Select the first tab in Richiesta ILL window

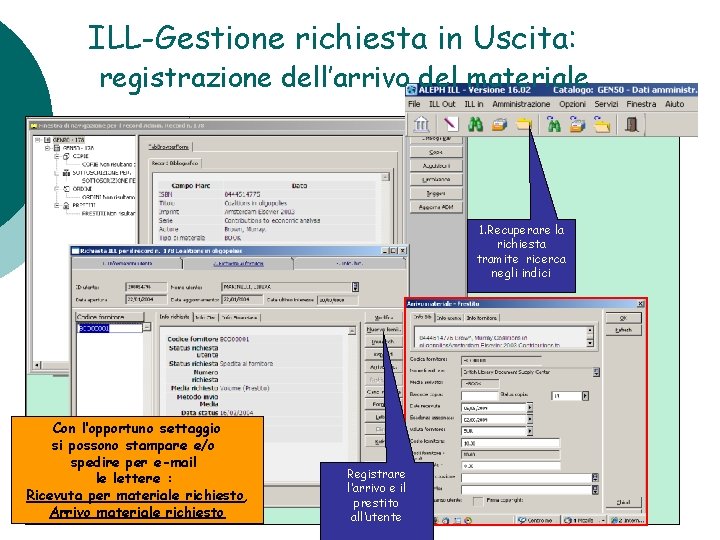click(x=127, y=264)
